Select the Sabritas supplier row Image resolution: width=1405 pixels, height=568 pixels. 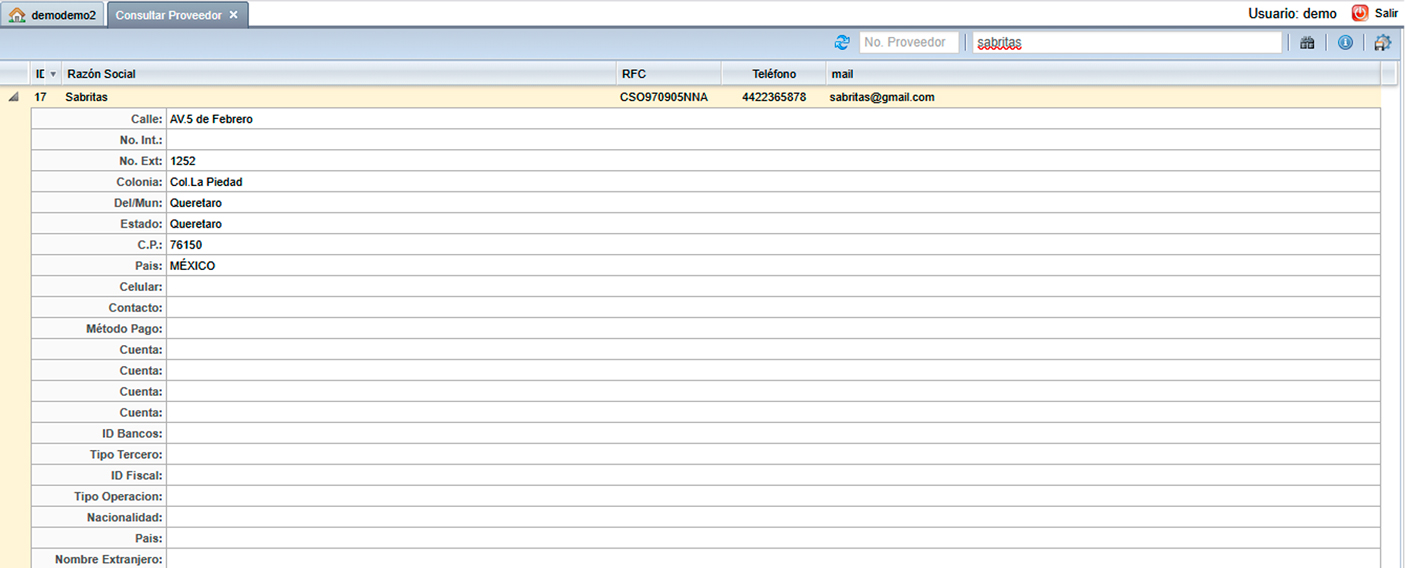pyautogui.click(x=300, y=97)
